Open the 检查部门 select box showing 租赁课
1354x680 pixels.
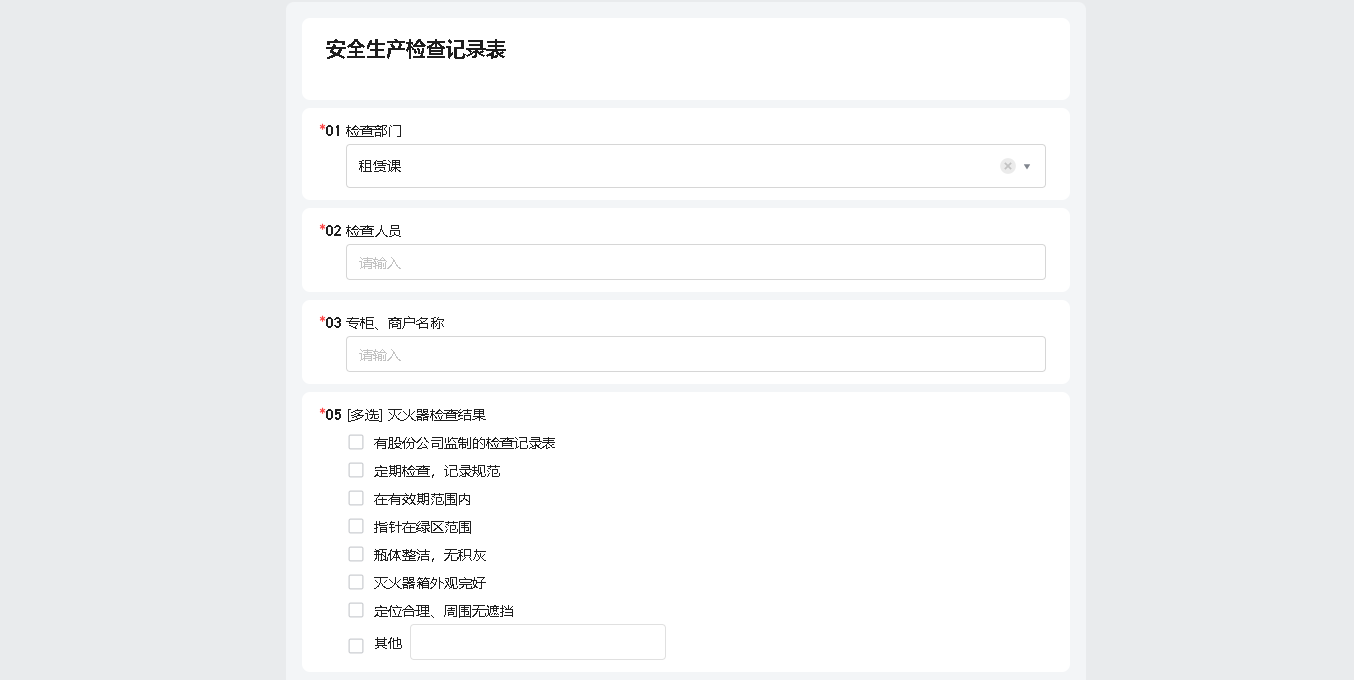[670, 166]
